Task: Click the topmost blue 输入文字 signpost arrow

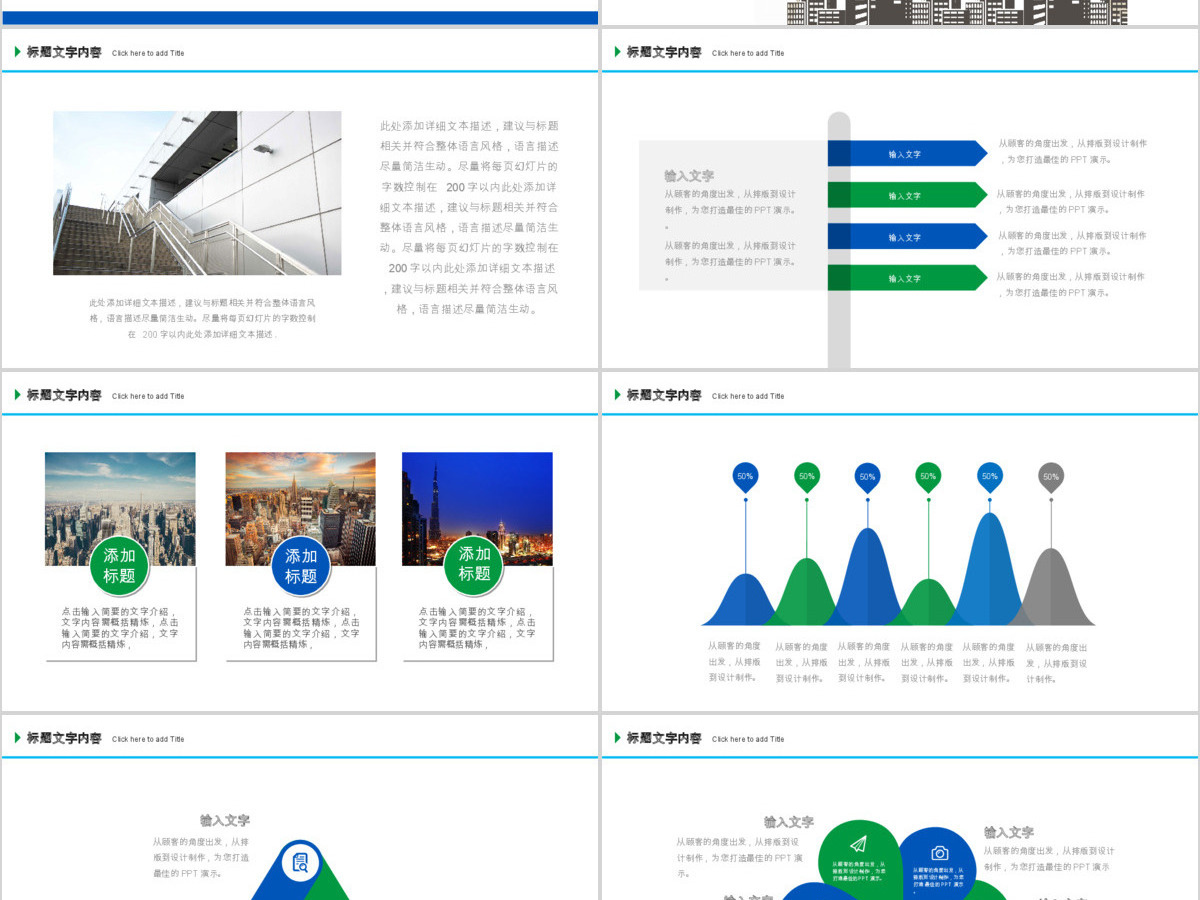Action: [x=907, y=154]
